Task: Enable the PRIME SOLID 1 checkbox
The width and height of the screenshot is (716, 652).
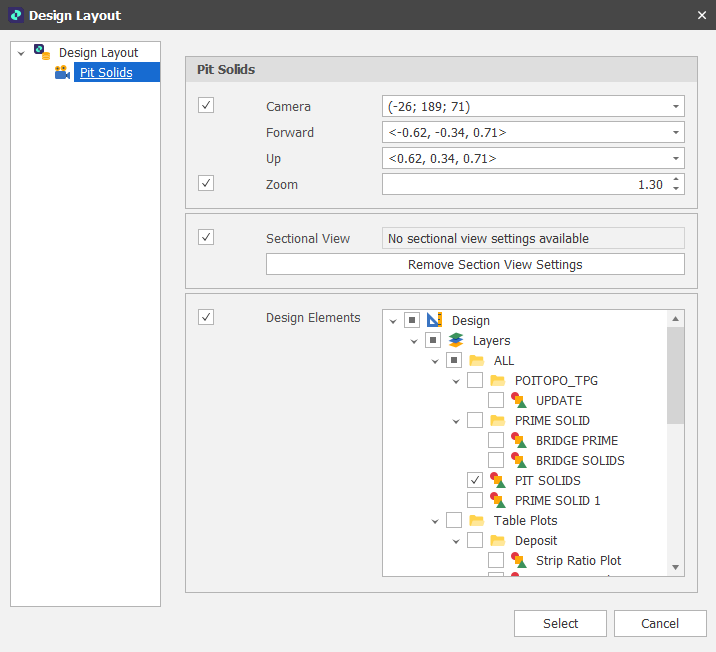Action: tap(475, 500)
